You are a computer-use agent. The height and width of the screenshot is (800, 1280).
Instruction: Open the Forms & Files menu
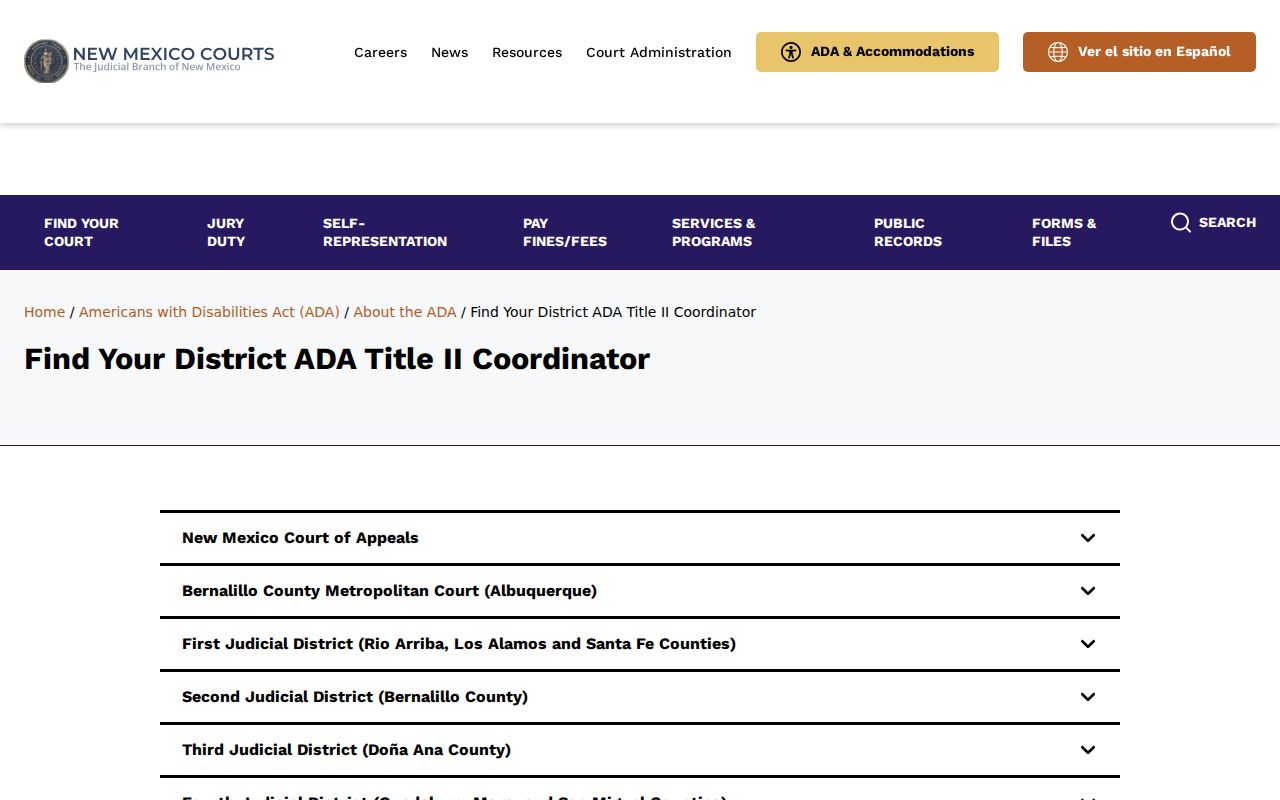(x=1064, y=232)
